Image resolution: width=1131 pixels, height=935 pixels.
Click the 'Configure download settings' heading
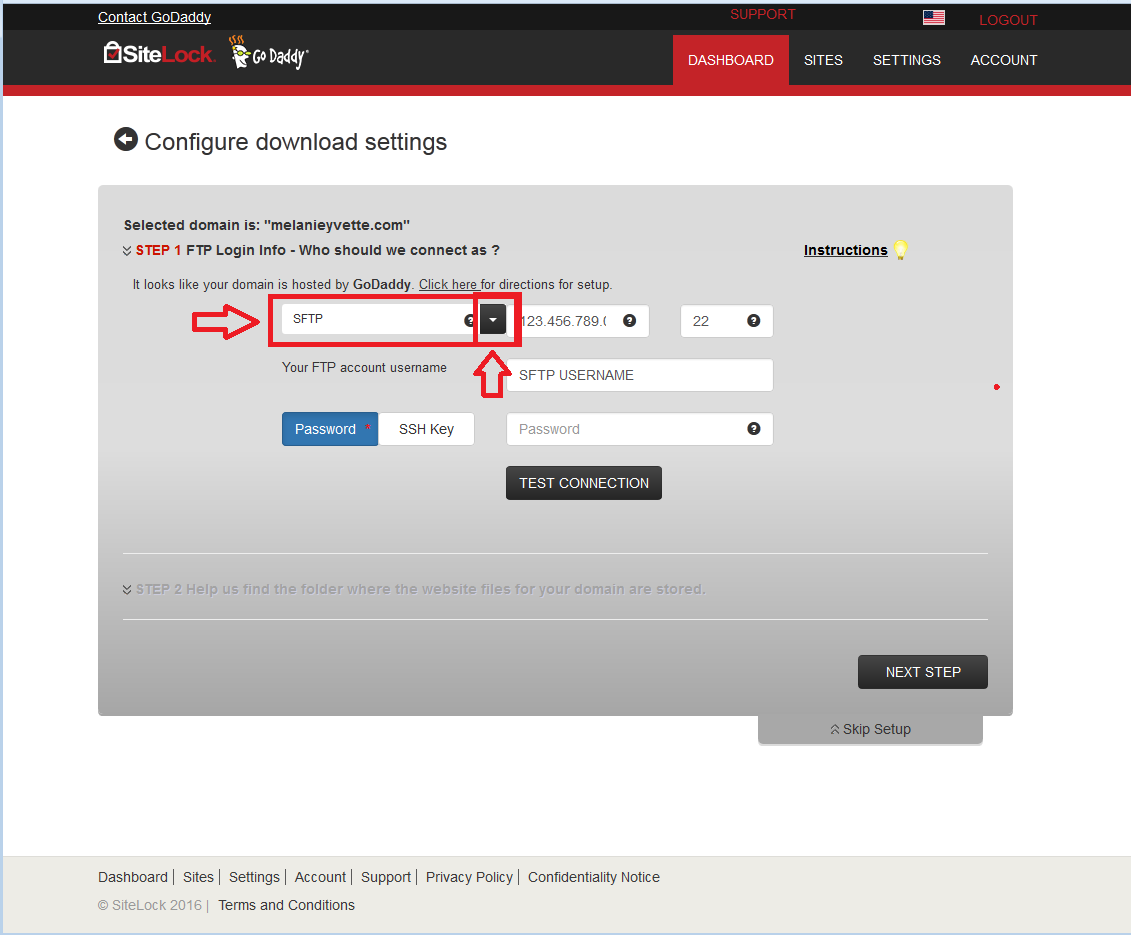296,141
